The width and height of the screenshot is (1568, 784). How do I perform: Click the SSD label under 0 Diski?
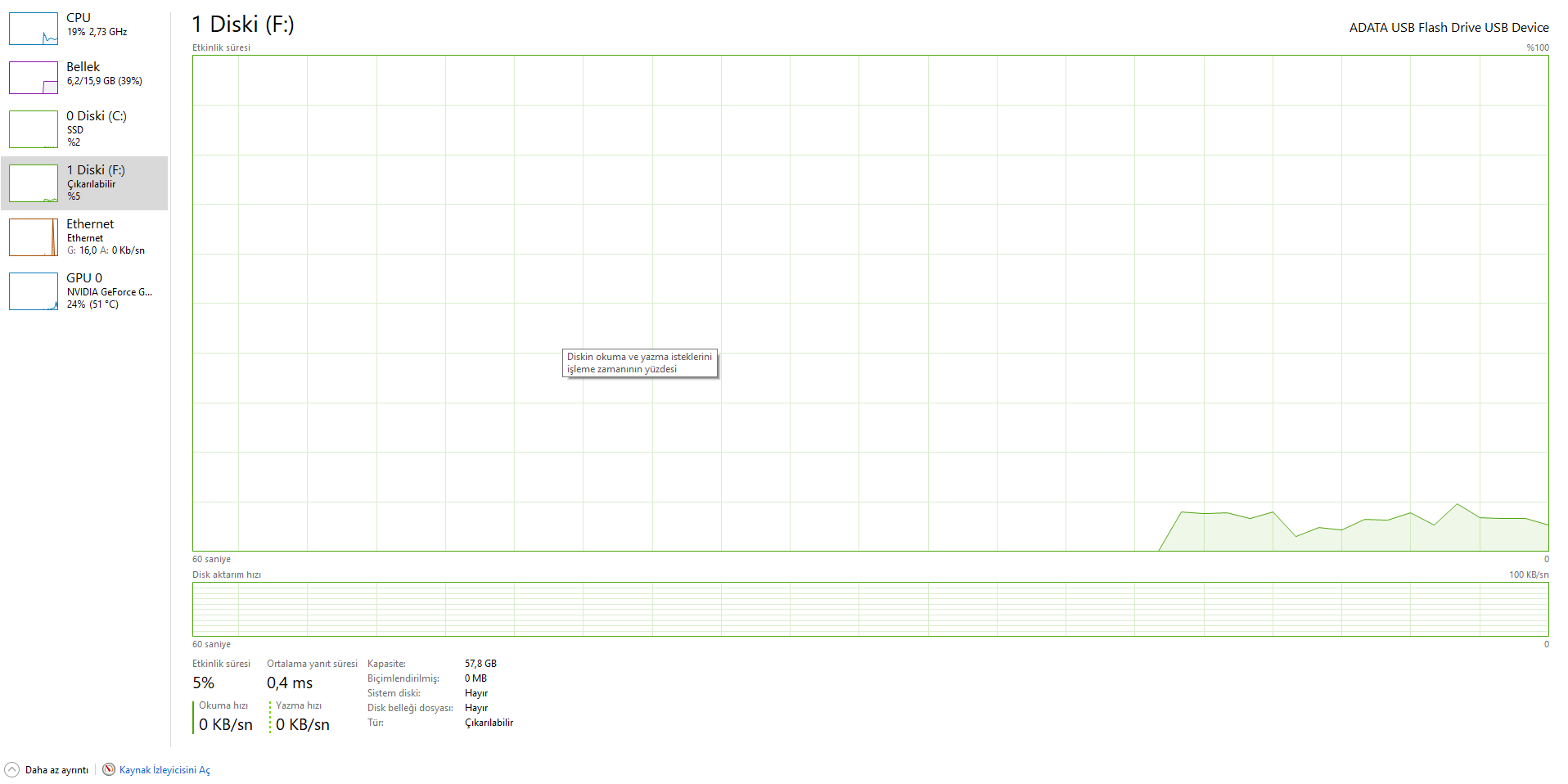[x=75, y=130]
